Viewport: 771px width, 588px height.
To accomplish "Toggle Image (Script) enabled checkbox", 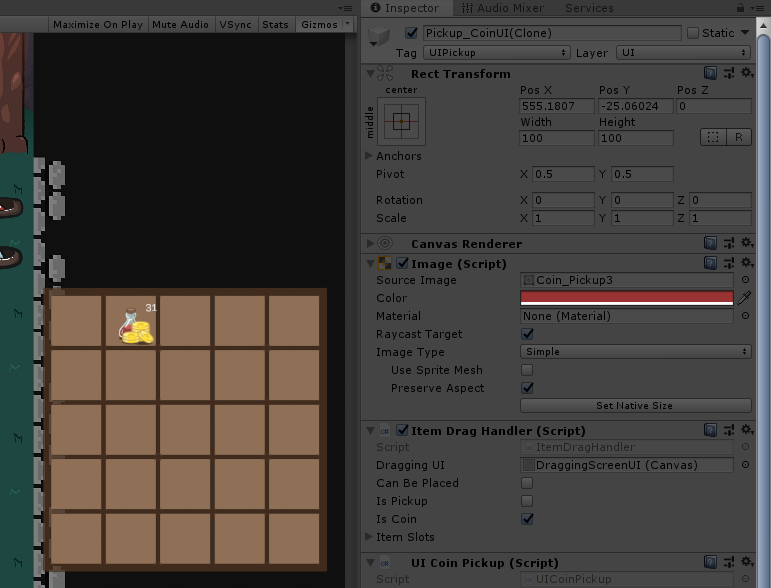I will (x=402, y=264).
